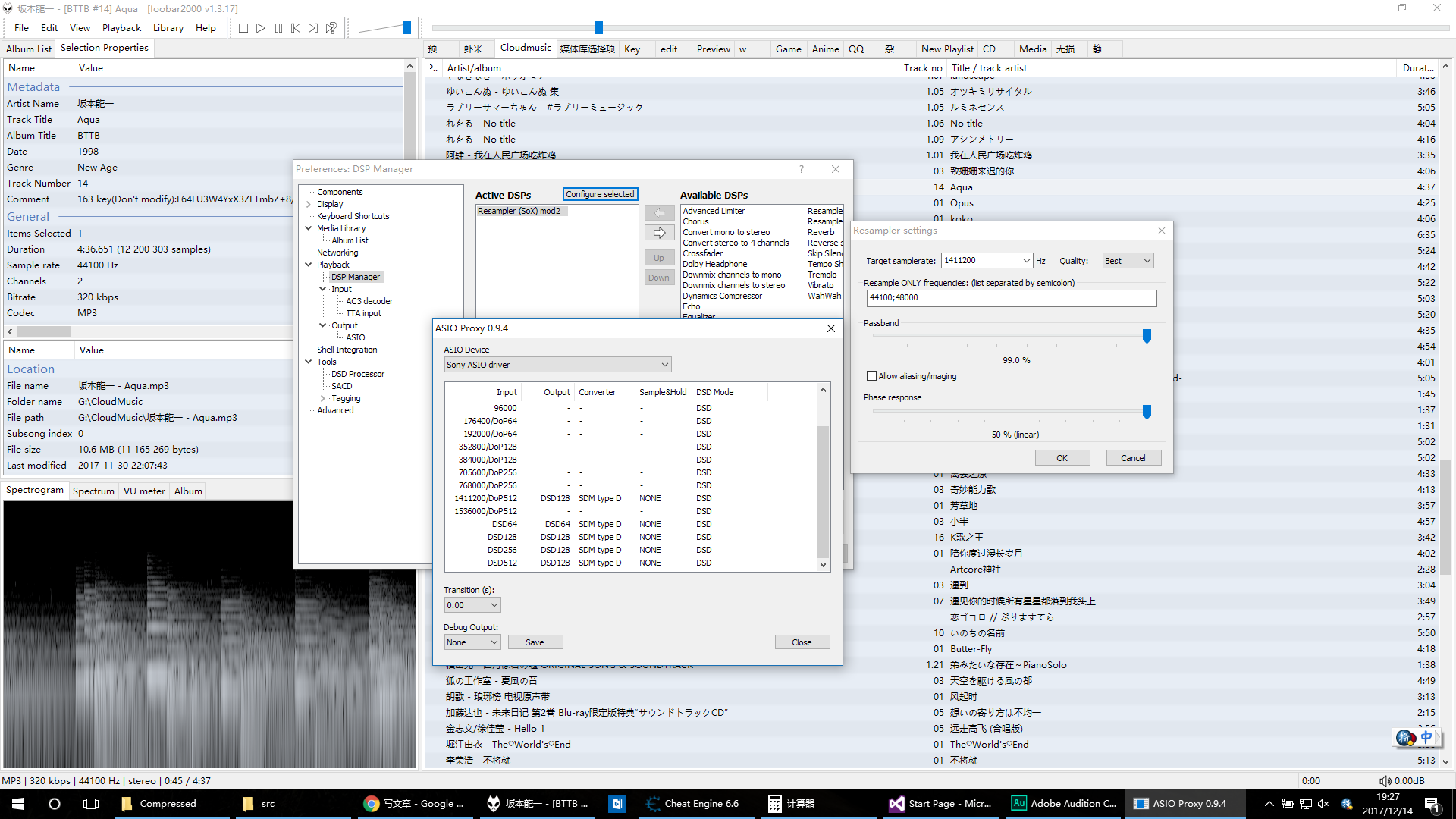Switch to Chrome window on taskbar

pos(414,804)
